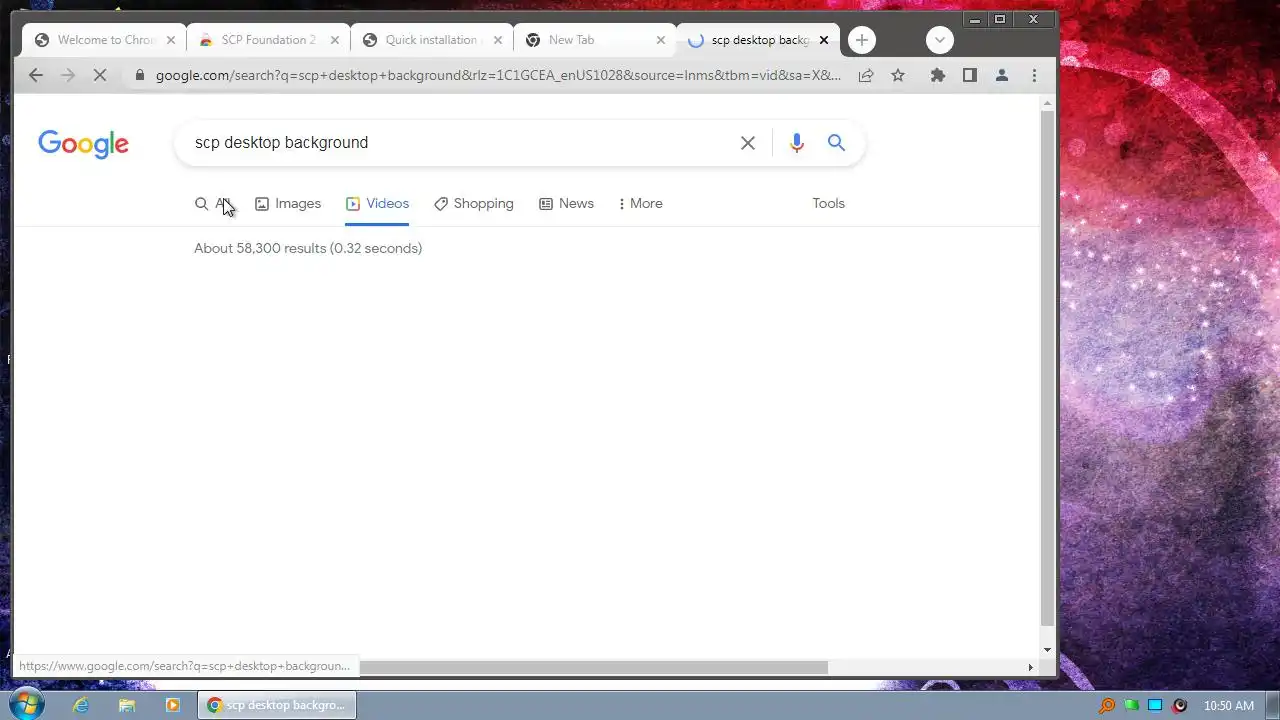Bookmark this page with the star
This screenshot has height=720, width=1280.
point(898,75)
